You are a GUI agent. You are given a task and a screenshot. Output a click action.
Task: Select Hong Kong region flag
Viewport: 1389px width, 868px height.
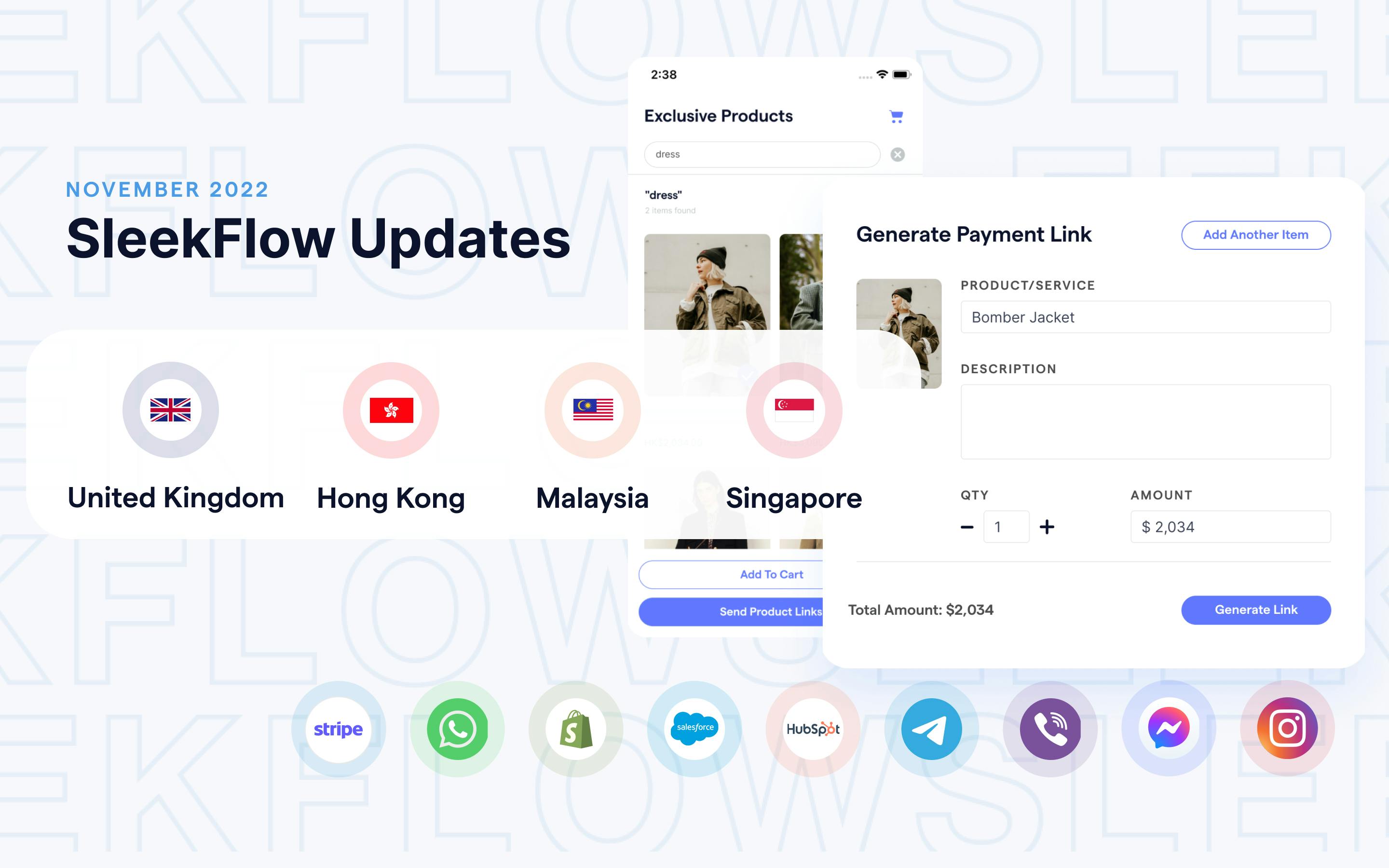point(389,409)
